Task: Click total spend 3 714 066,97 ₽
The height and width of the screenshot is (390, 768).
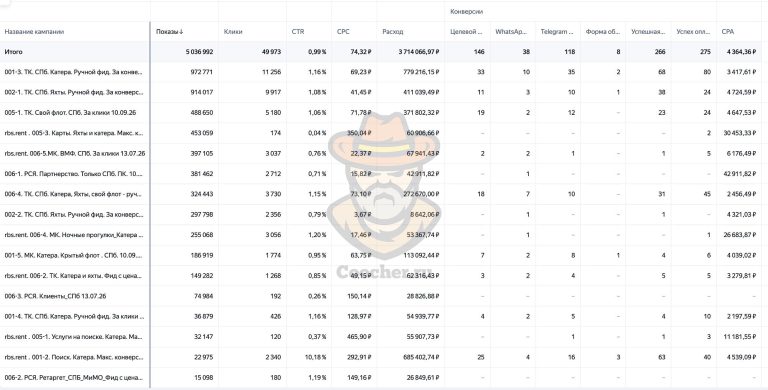Action: tap(419, 52)
